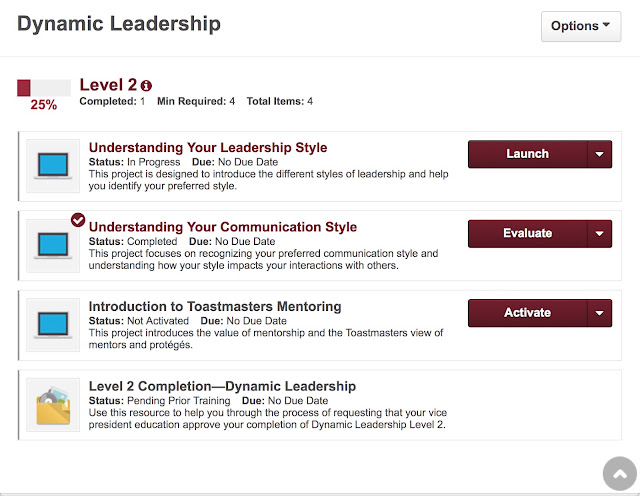Click laptop icon for Introduction to Toastmasters Mentoring
The width and height of the screenshot is (640, 496).
[x=53, y=325]
